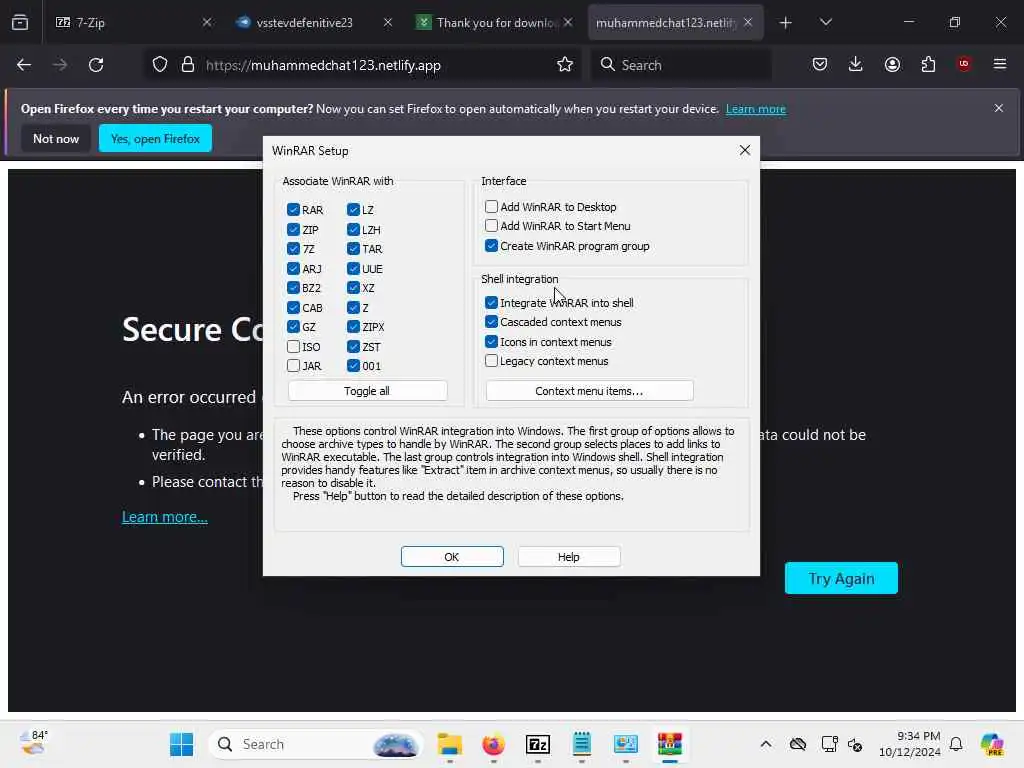This screenshot has height=768, width=1024.
Task: Click the WinRAR taskbar icon
Action: tap(669, 744)
